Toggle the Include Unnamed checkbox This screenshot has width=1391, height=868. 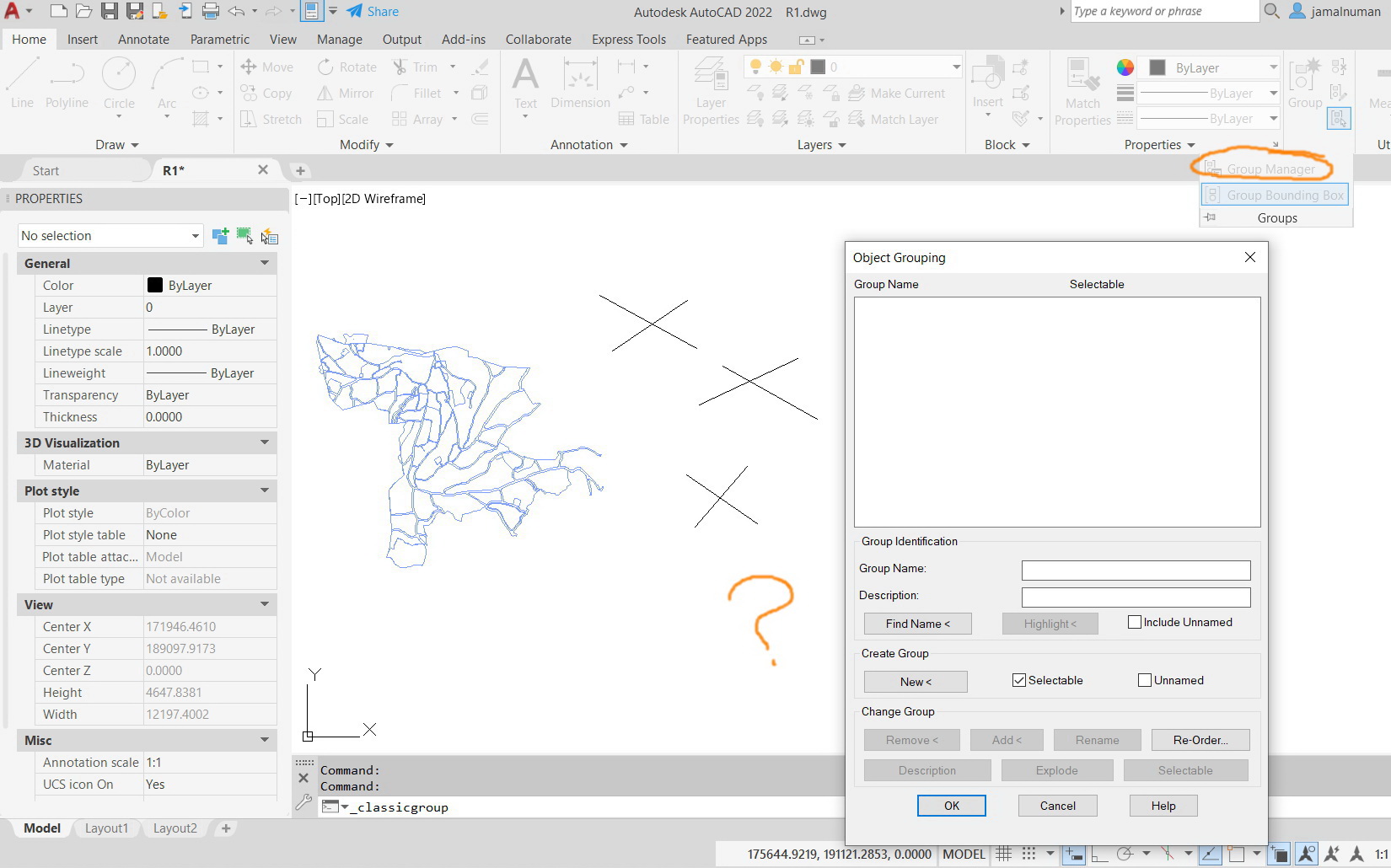[x=1135, y=622]
